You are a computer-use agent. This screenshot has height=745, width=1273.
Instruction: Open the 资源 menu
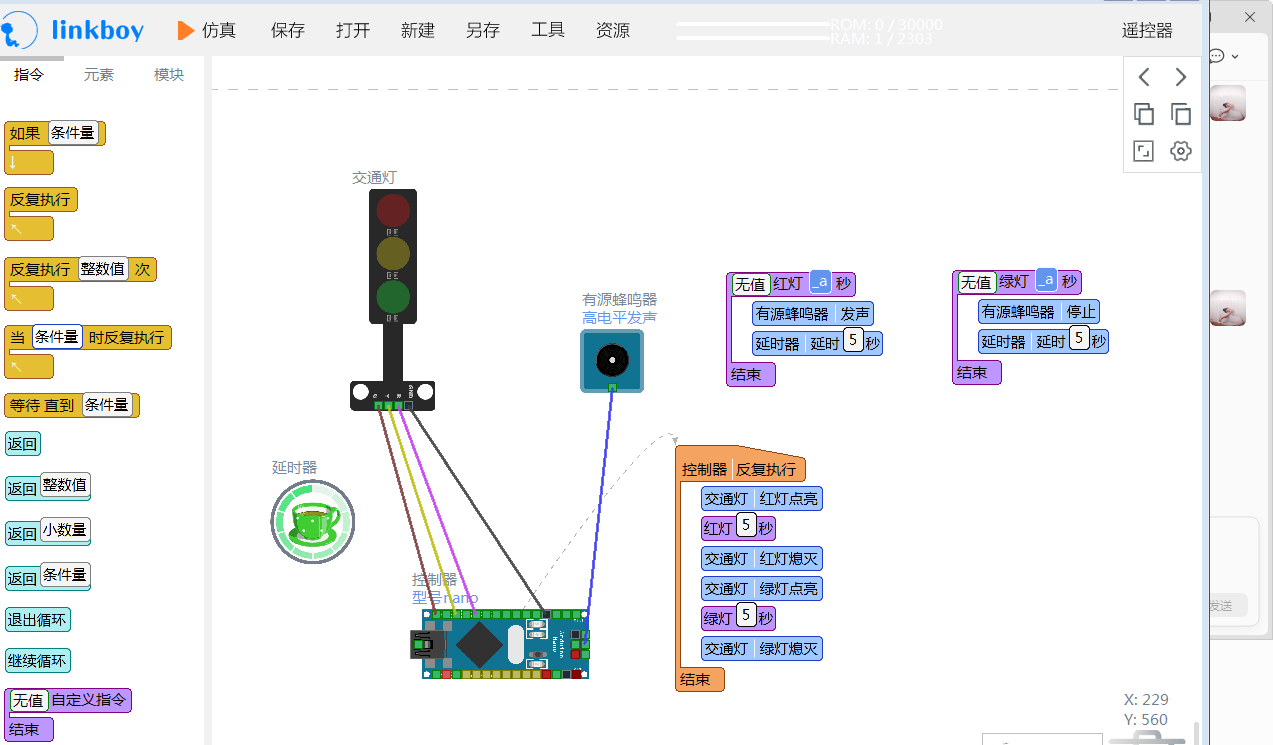click(613, 30)
